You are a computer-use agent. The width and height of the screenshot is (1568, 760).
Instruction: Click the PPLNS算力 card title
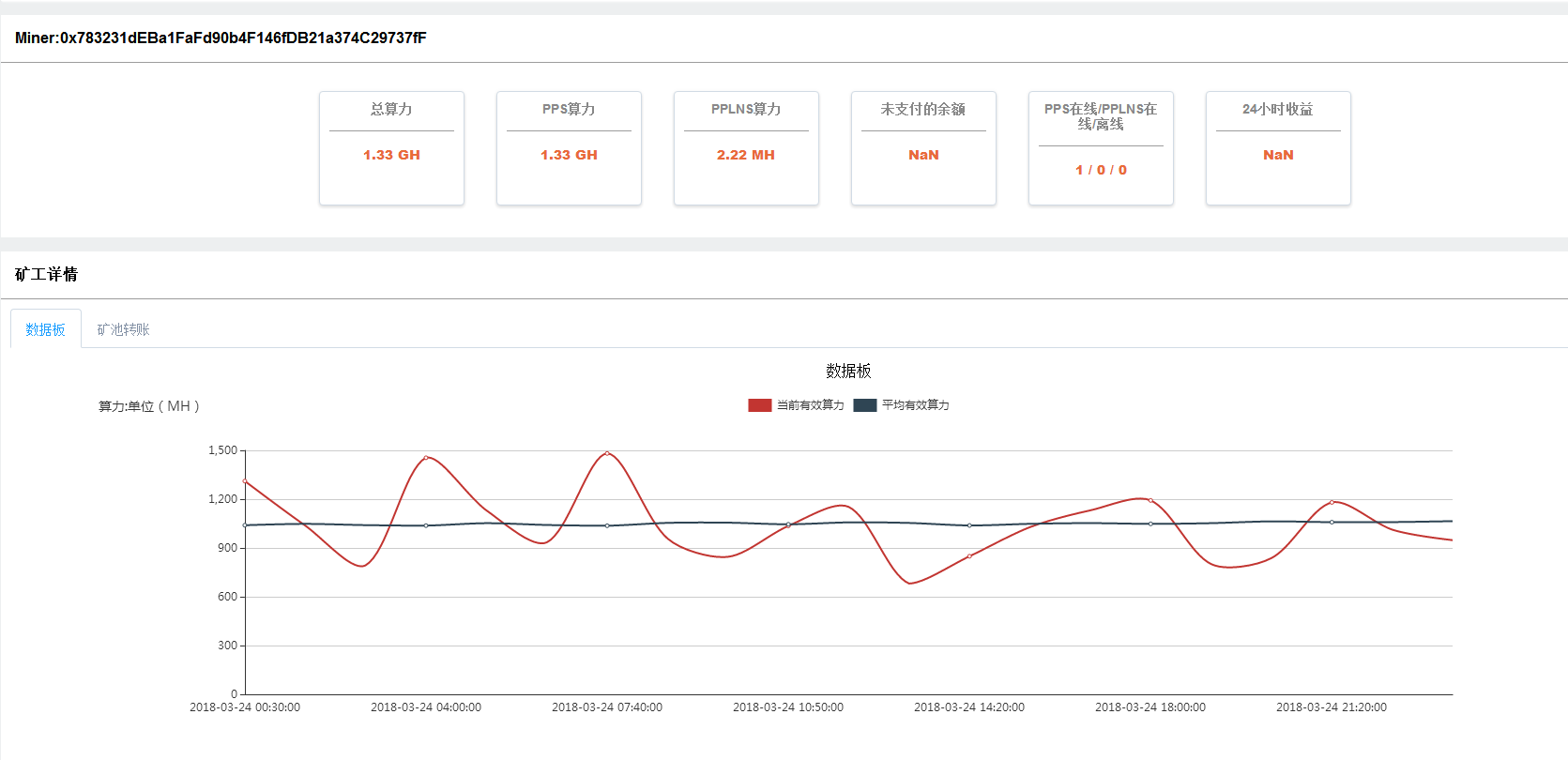pos(746,109)
